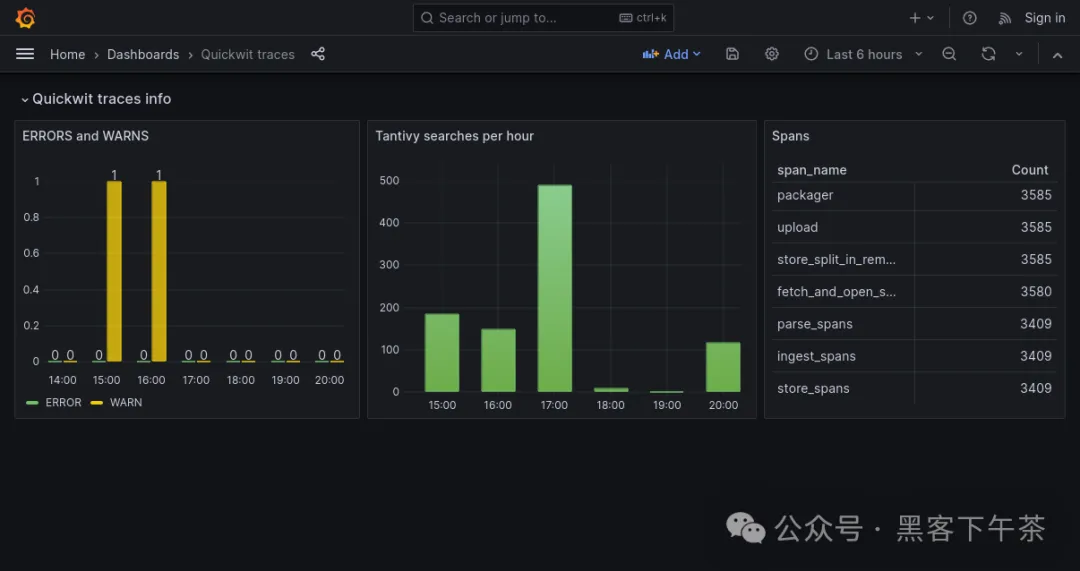Open refresh interval dropdown arrow

pyautogui.click(x=1019, y=54)
